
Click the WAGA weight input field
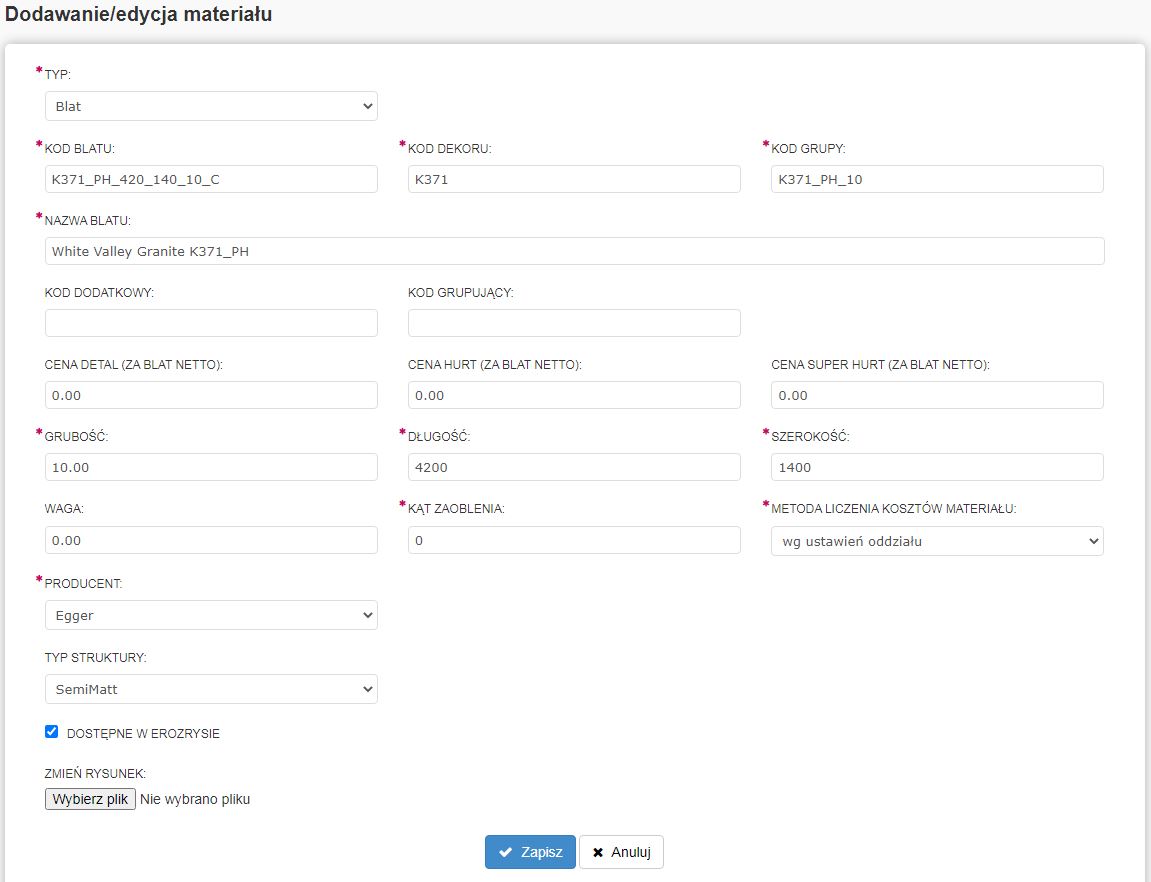(x=211, y=540)
